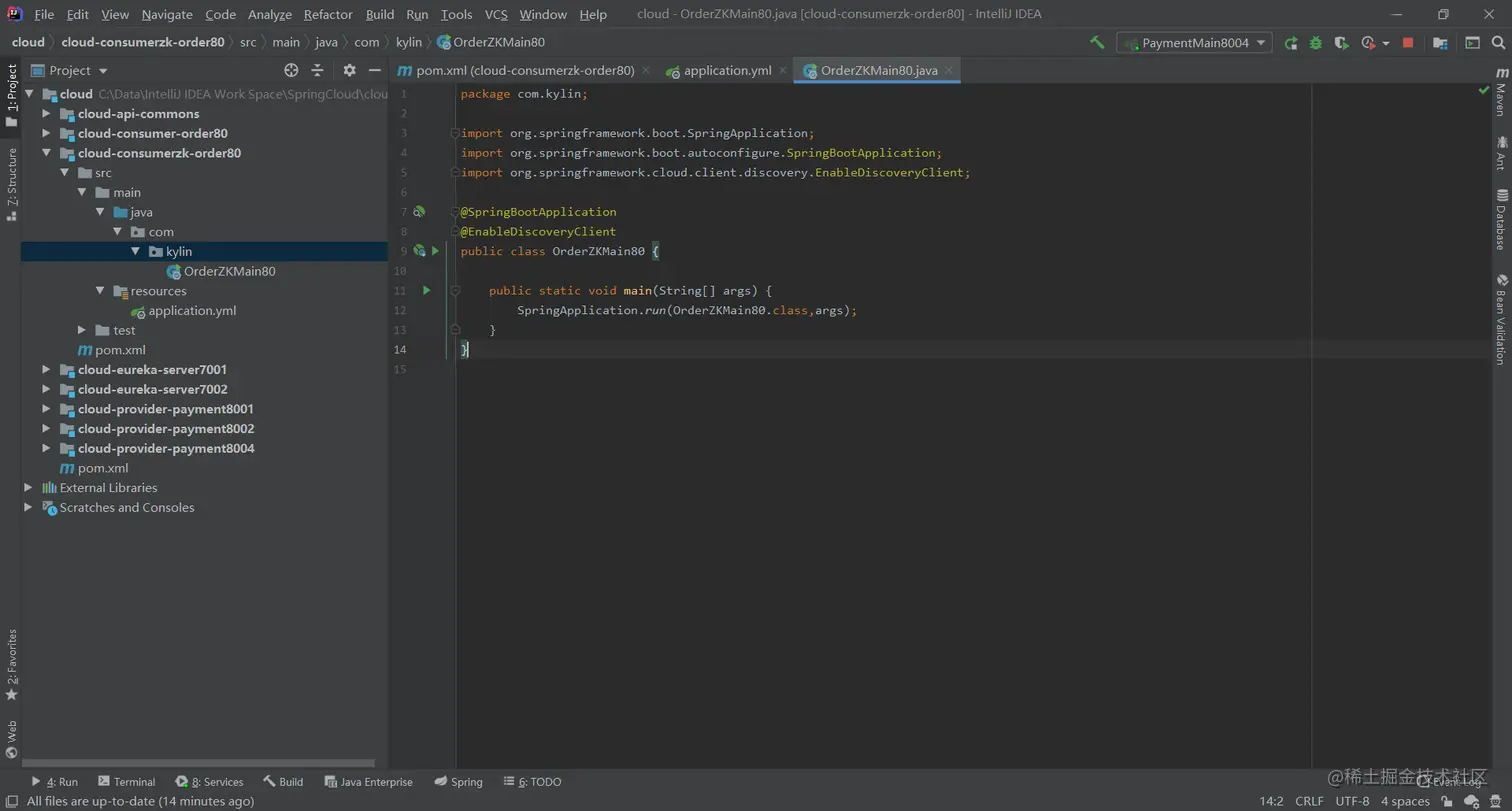This screenshot has width=1512, height=811.
Task: Open the Run tool window button
Action: click(x=54, y=782)
